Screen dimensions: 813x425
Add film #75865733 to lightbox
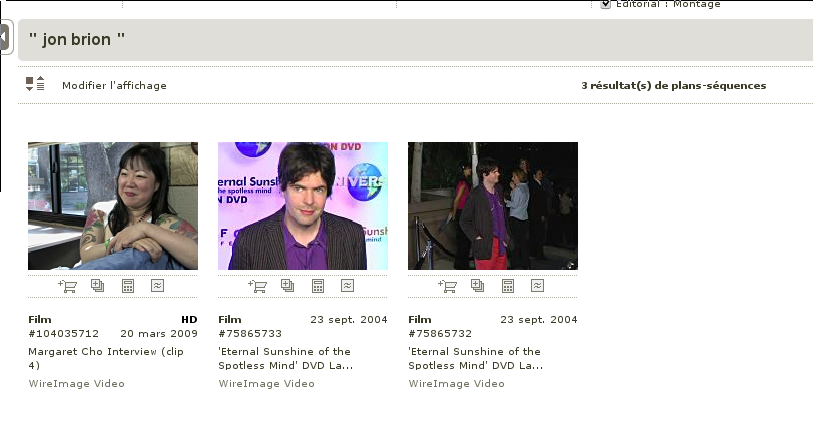point(287,286)
